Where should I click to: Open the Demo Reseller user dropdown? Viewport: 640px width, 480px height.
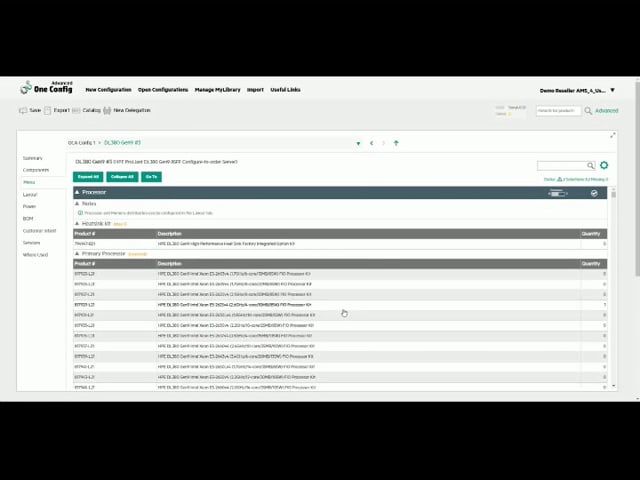[x=613, y=90]
